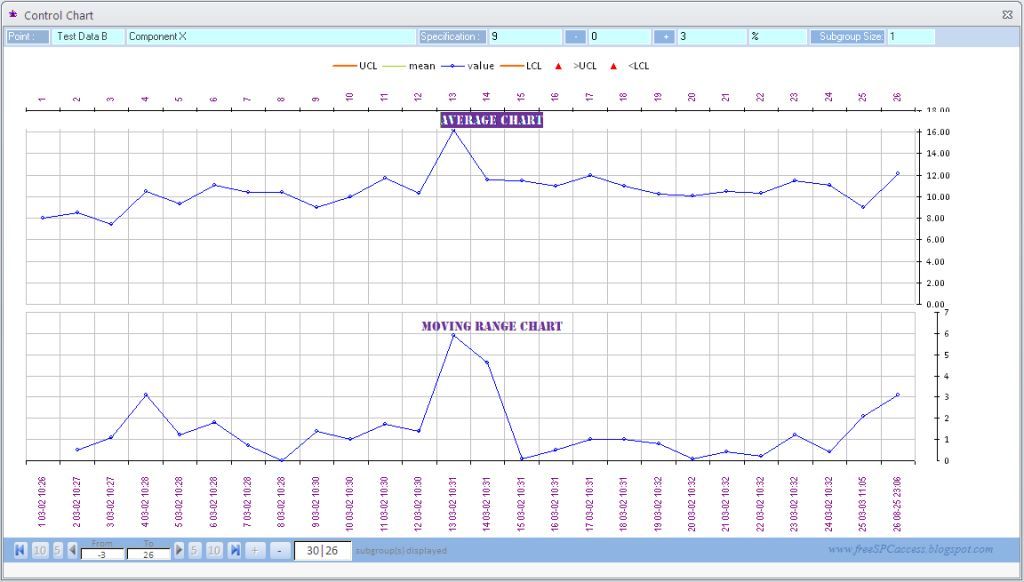Advance forward 10 subgroups
This screenshot has width=1024, height=582.
coord(214,550)
